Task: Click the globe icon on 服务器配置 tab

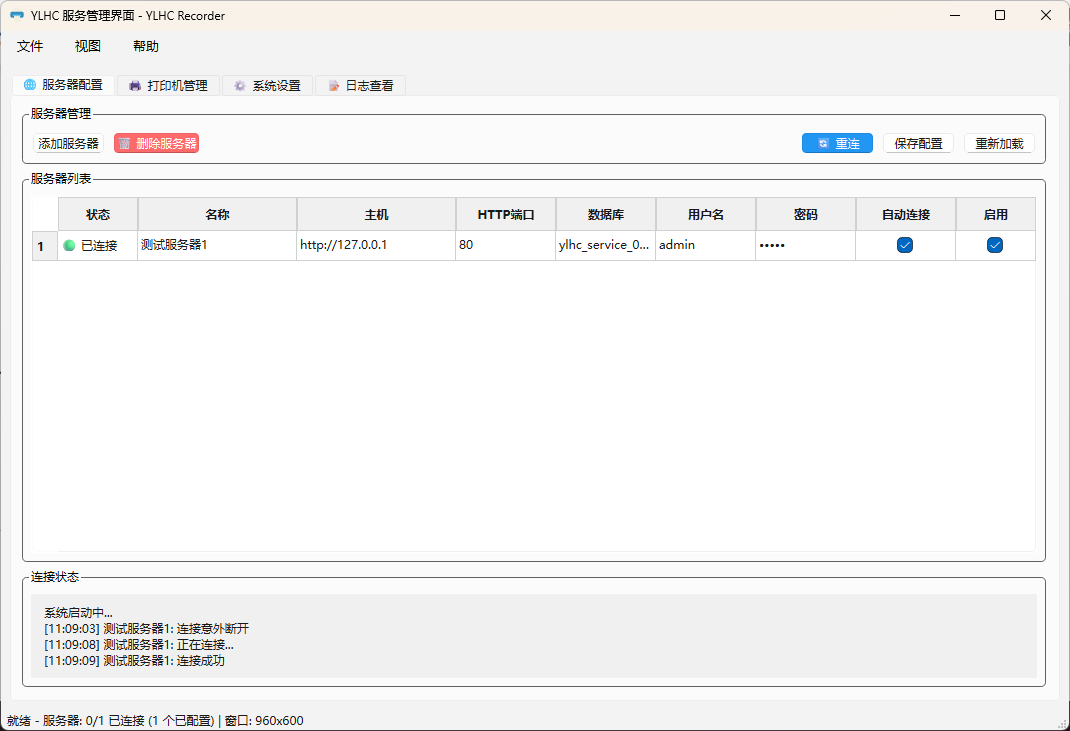Action: pos(29,86)
